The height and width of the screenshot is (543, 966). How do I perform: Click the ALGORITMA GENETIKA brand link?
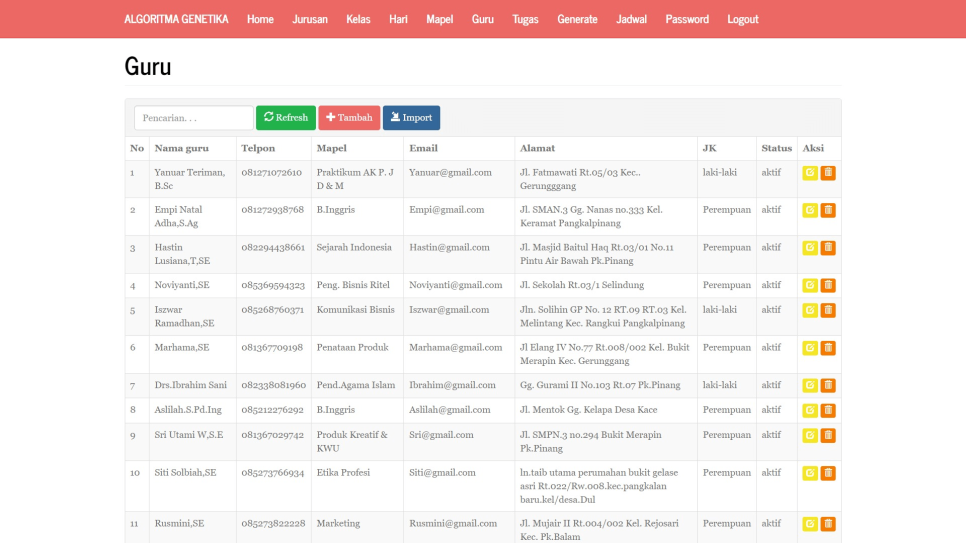176,19
